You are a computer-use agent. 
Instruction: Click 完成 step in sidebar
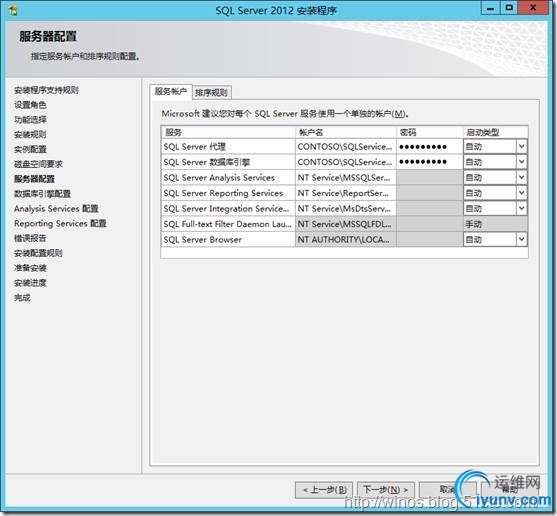(x=22, y=298)
